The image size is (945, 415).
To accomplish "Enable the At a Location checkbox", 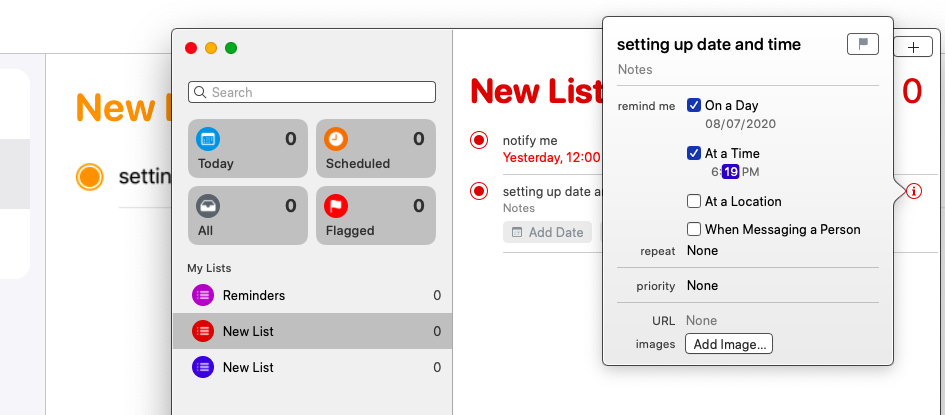I will (x=694, y=201).
